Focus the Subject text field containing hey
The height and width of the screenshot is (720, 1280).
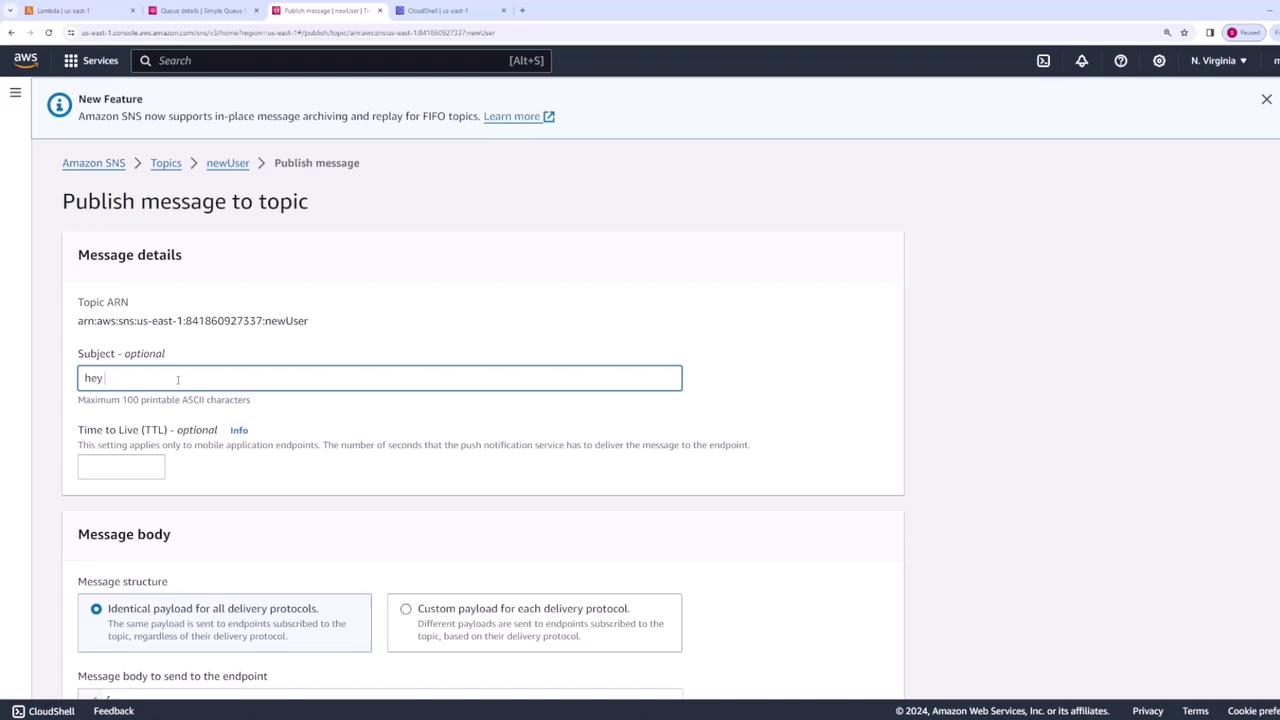[x=380, y=378]
